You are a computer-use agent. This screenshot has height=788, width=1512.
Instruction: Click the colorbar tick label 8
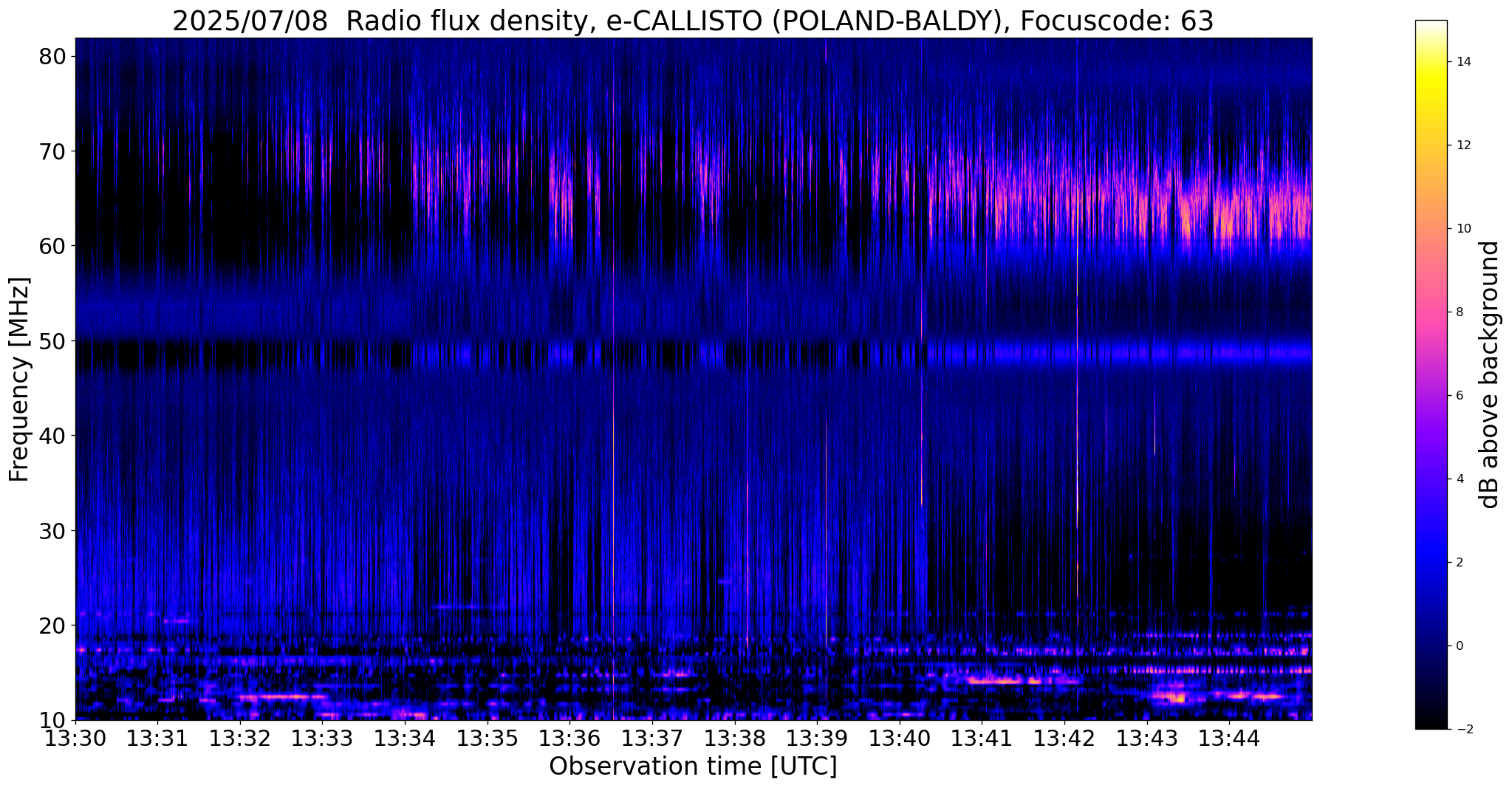click(1459, 312)
